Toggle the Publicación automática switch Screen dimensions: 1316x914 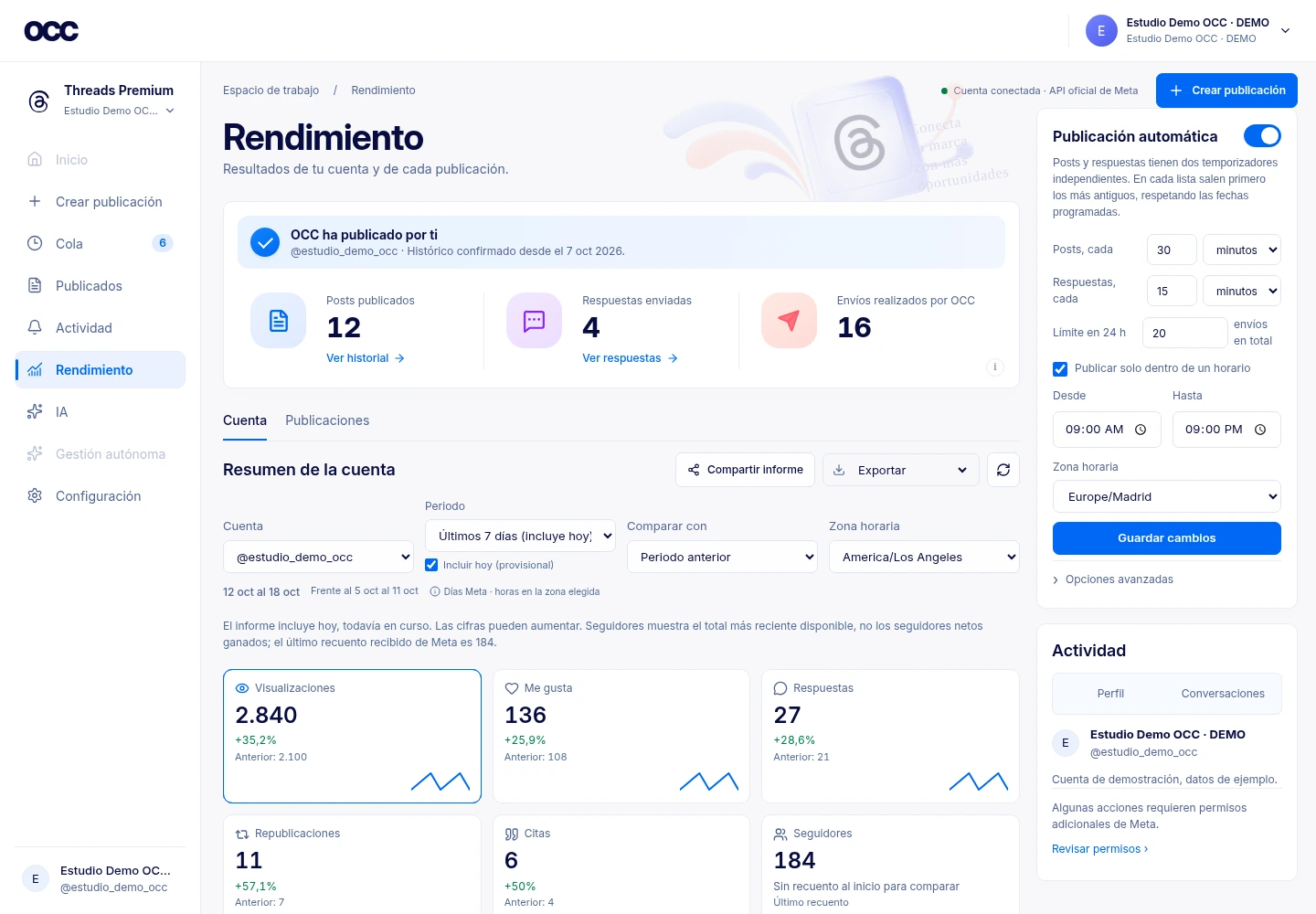[1262, 136]
